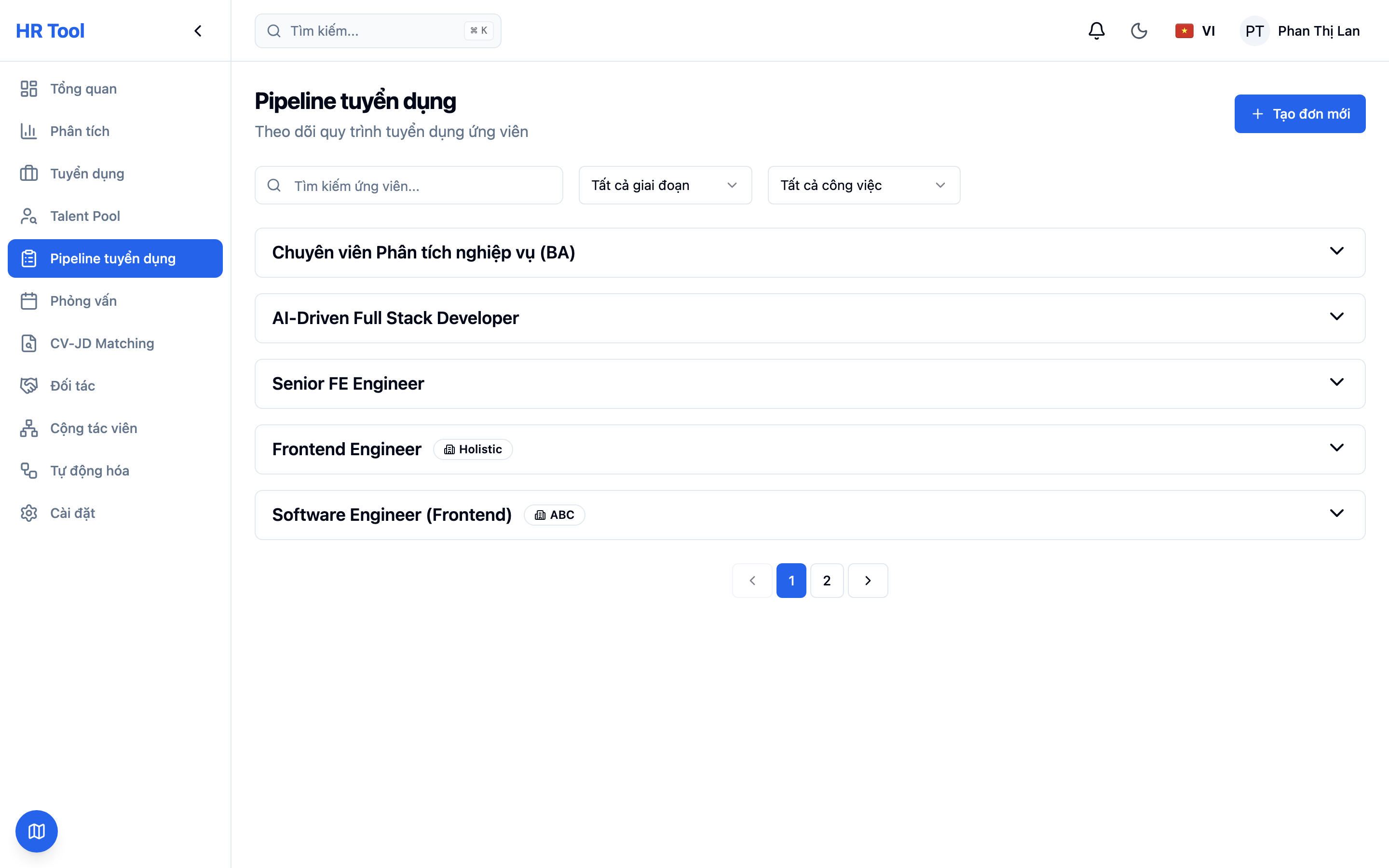
Task: Click Frontend Engineer job title
Action: coord(347,449)
